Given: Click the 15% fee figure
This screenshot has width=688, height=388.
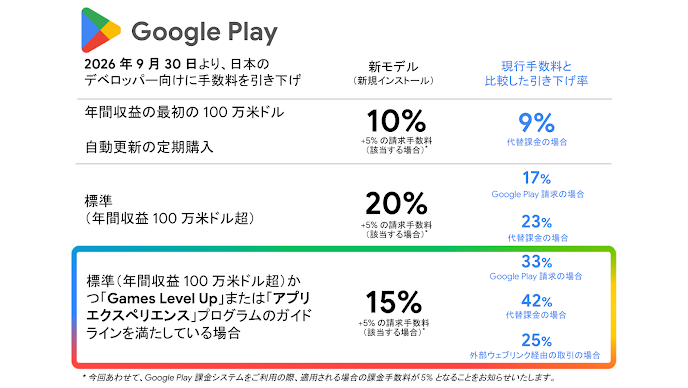Looking at the screenshot, I should 394,302.
